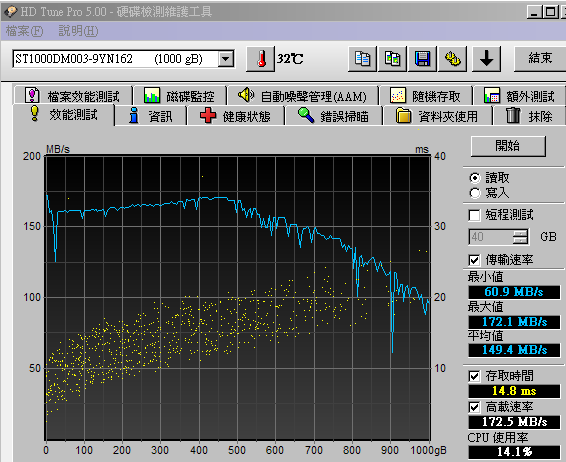
Task: Enable the 短程測試 checkbox
Action: 474,215
